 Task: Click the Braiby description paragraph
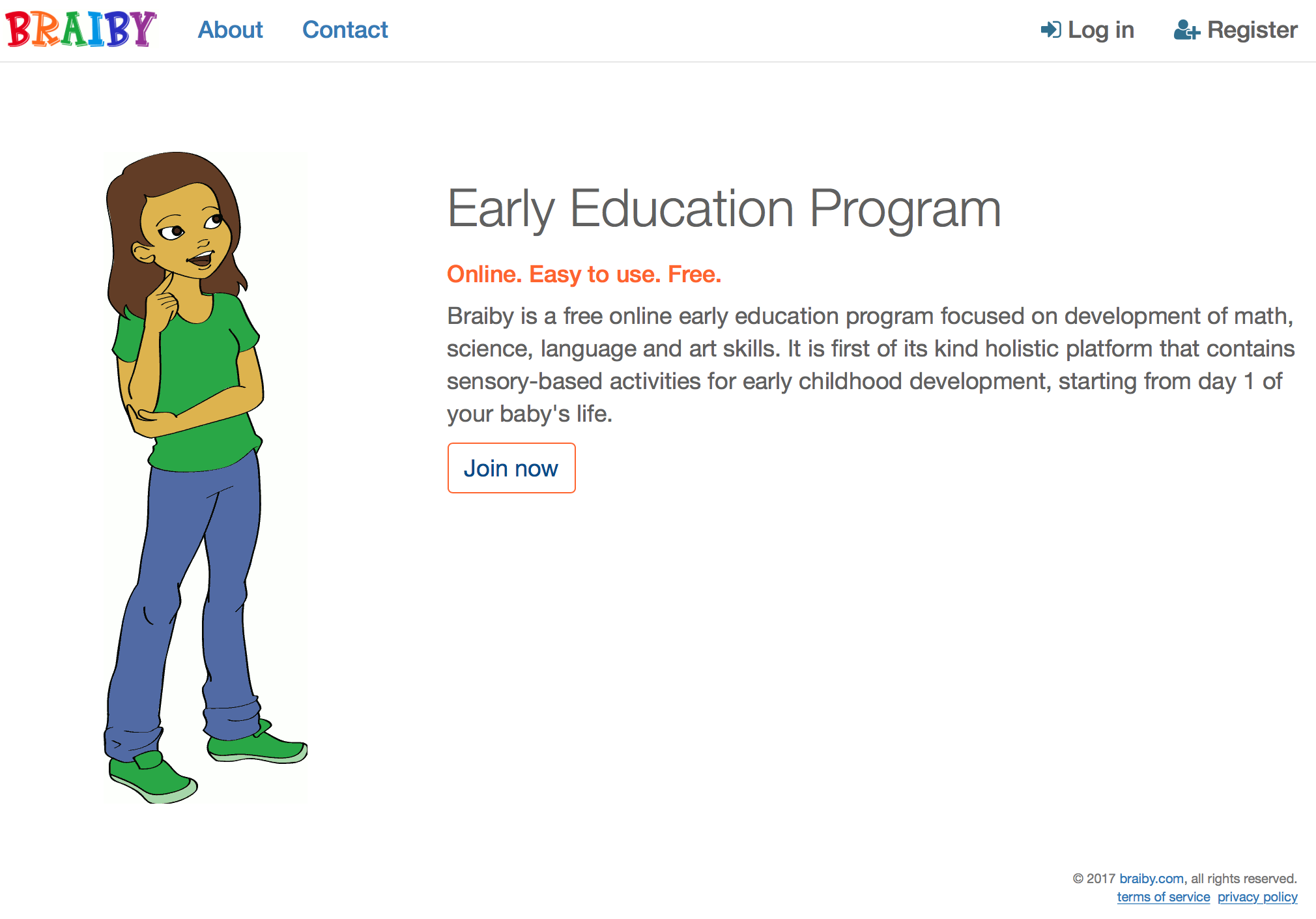[870, 364]
